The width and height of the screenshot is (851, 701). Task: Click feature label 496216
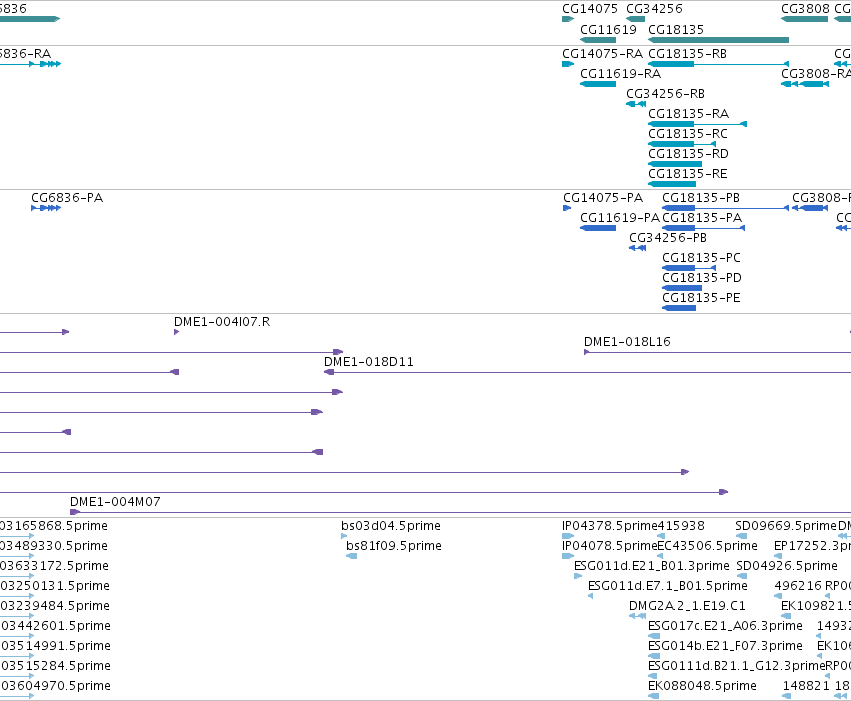798,587
